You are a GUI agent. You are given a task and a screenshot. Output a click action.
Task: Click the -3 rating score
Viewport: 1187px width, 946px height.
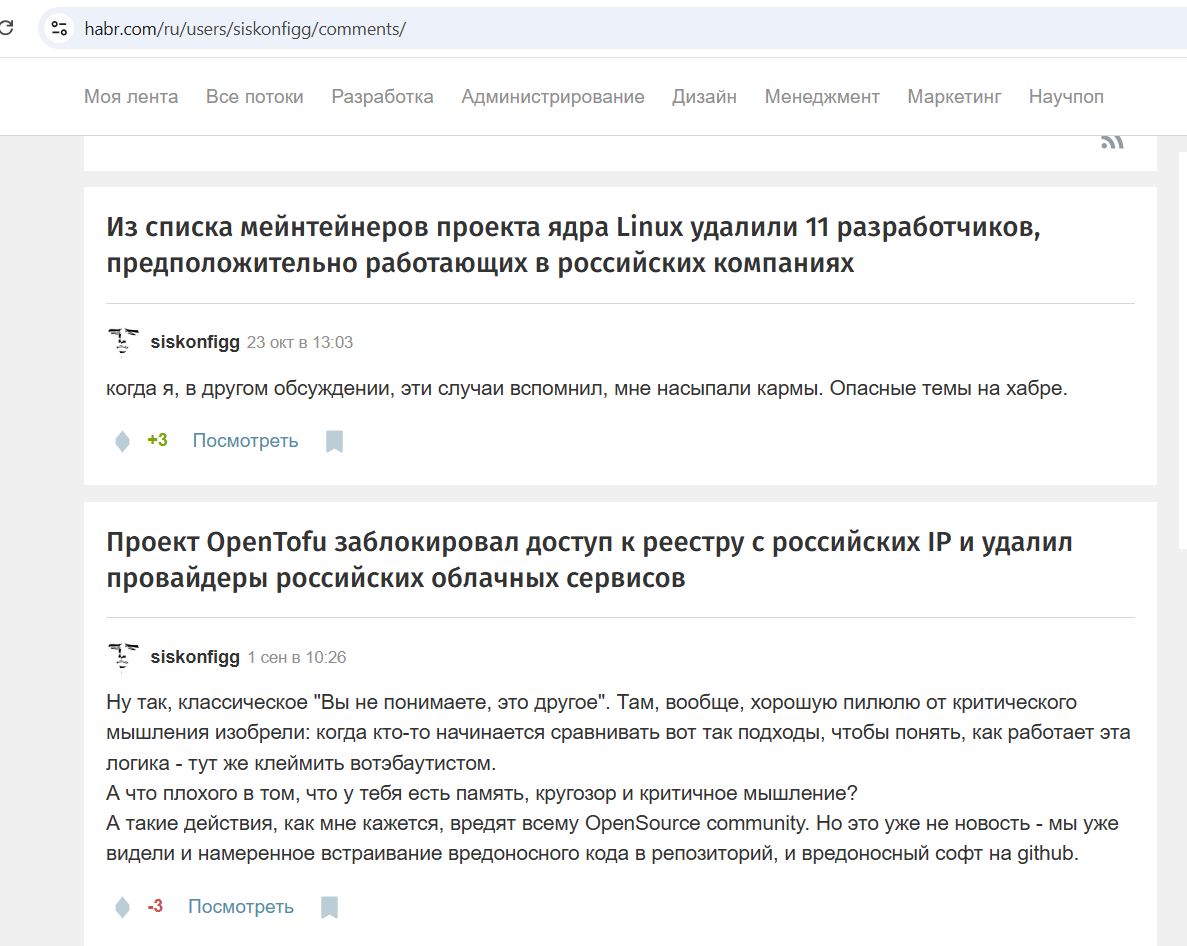click(x=155, y=906)
